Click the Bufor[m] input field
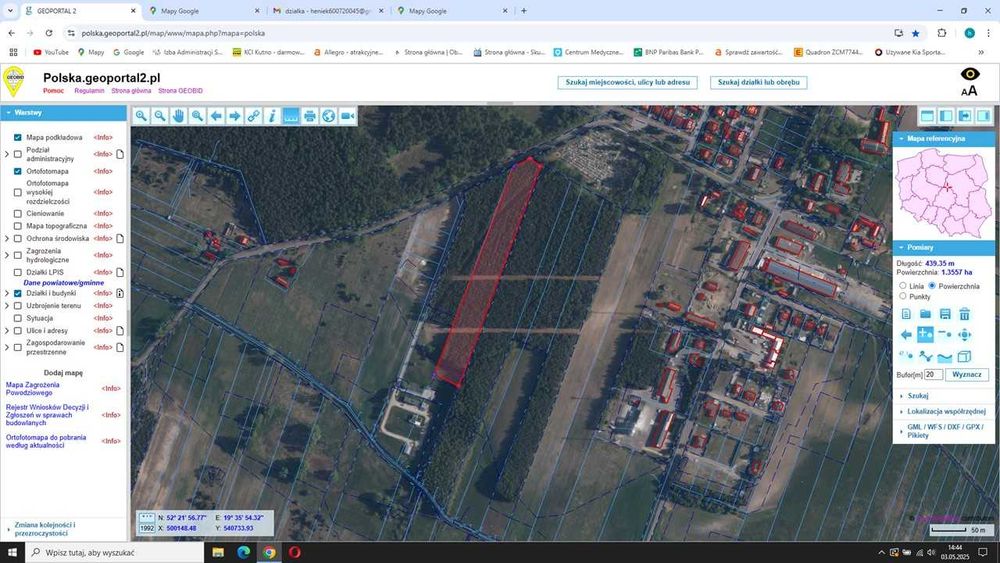This screenshot has height=563, width=1000. (933, 375)
